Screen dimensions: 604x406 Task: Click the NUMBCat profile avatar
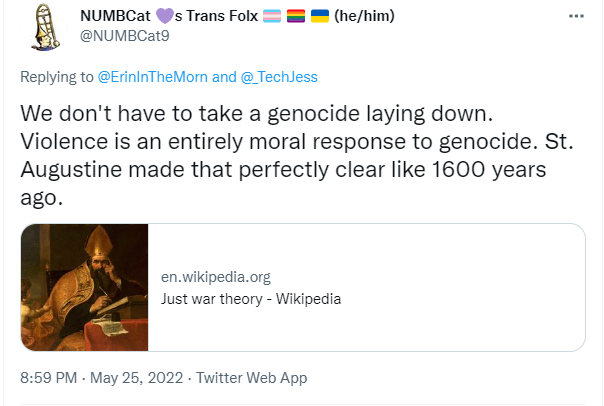41,27
